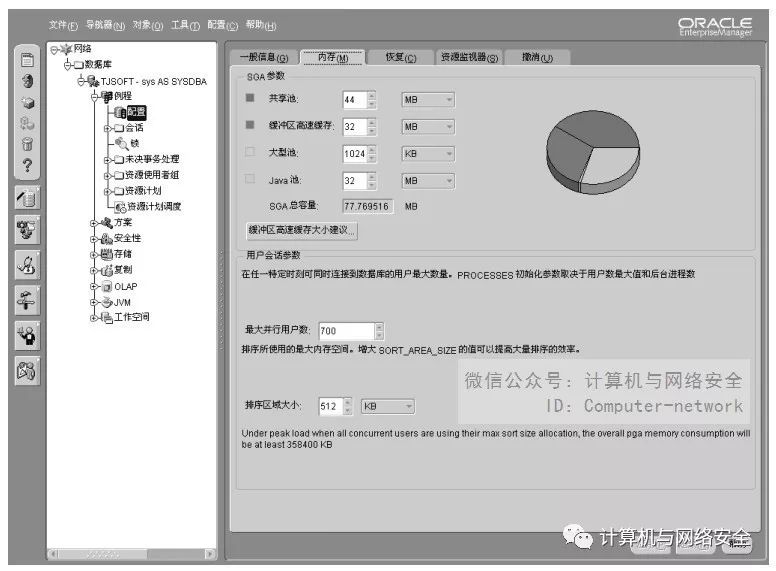Open the 大型池 unit dropdown (KB)
The width and height of the screenshot is (776, 571).
tap(428, 154)
